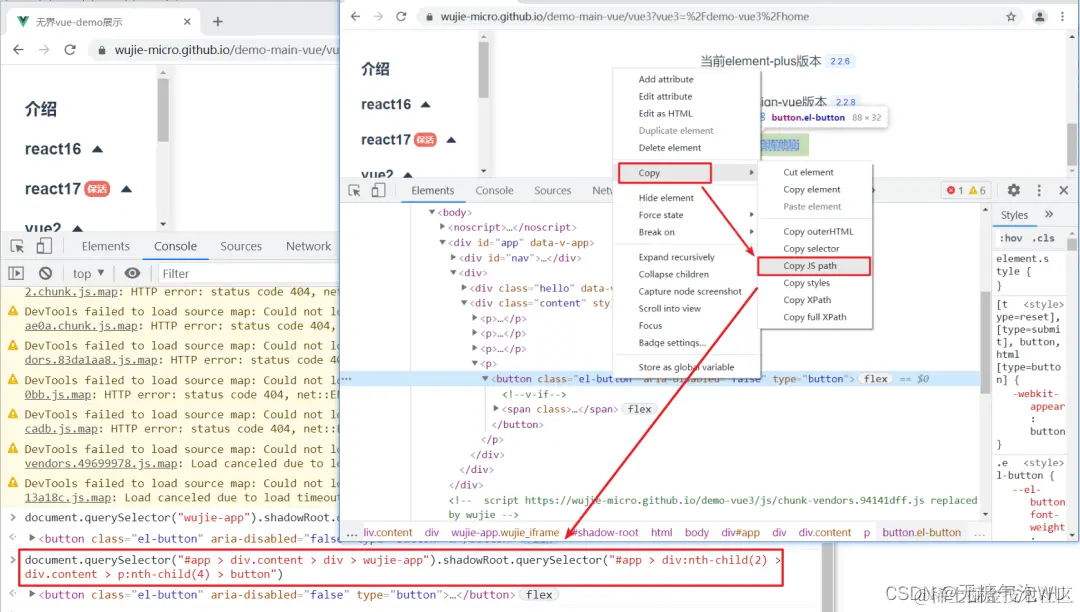This screenshot has width=1080, height=612.
Task: Switch to Elements tab in left DevTools
Action: tap(105, 246)
